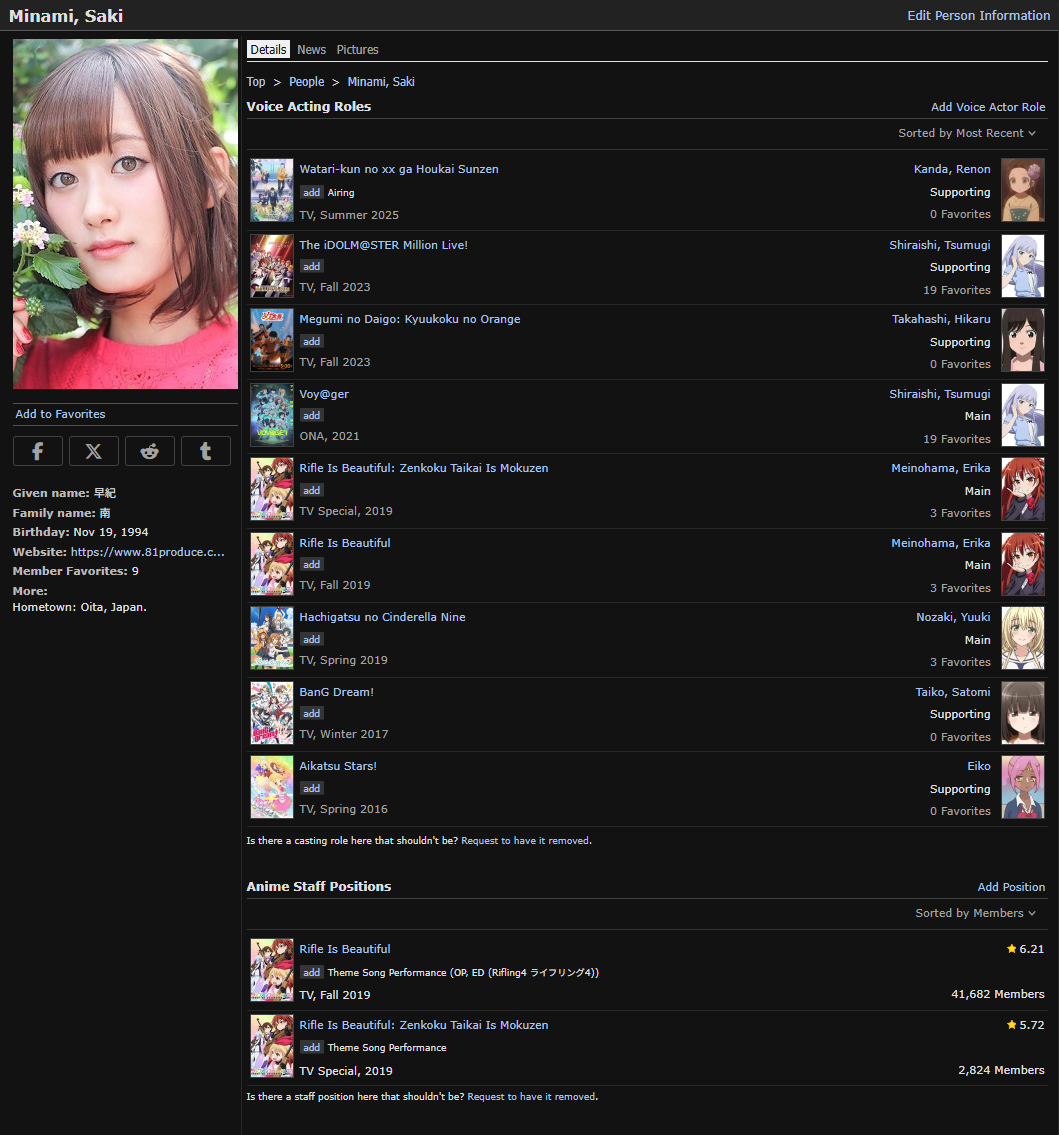Request casting role removal link
The height and width of the screenshot is (1135, 1059).
[526, 841]
